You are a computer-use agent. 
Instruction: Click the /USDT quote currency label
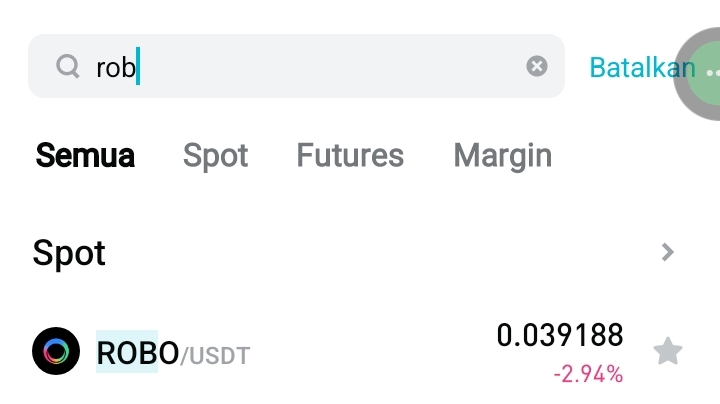point(214,354)
